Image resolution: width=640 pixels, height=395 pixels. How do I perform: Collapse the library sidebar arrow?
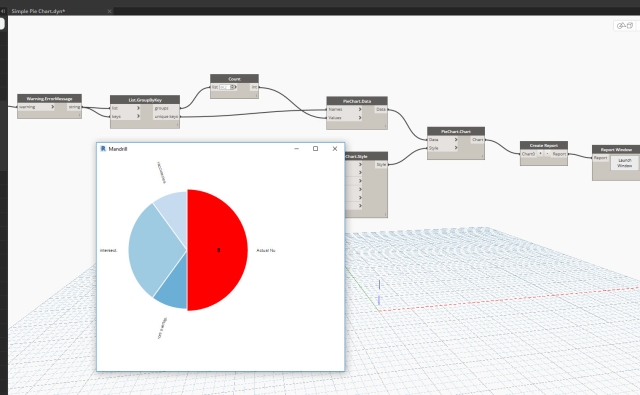click(3, 11)
